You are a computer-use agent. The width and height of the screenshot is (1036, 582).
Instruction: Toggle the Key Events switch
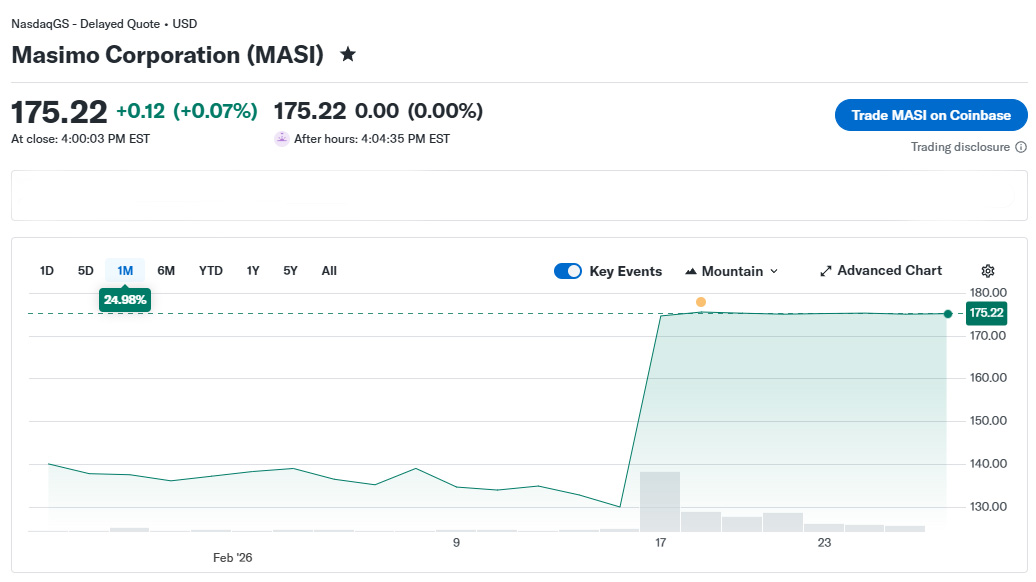click(568, 271)
